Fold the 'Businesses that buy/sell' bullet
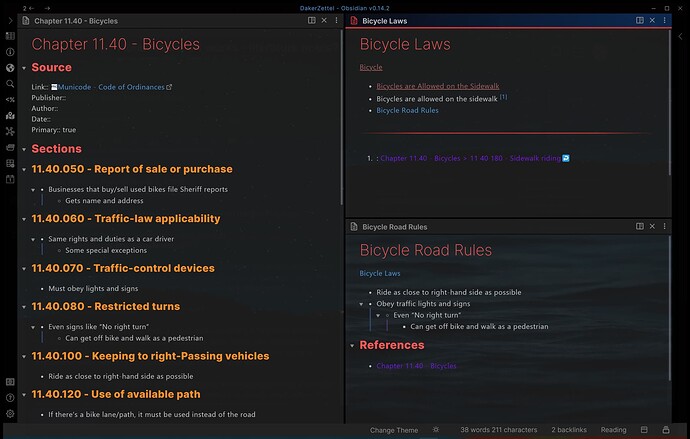Viewport: 690px width, 439px height. (x=33, y=190)
